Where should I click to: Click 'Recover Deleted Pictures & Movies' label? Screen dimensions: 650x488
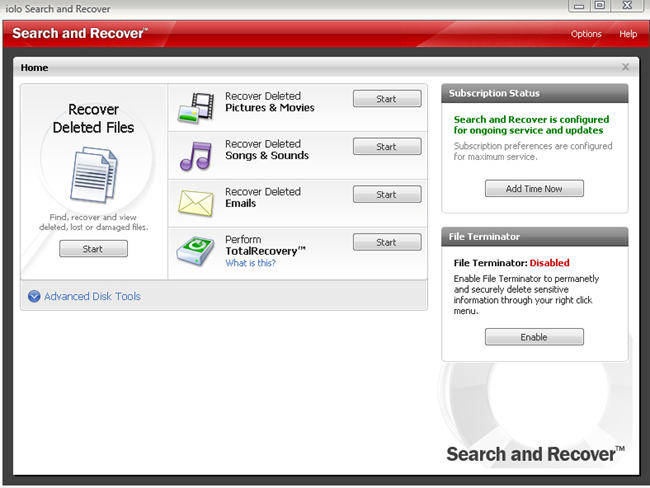click(x=270, y=102)
